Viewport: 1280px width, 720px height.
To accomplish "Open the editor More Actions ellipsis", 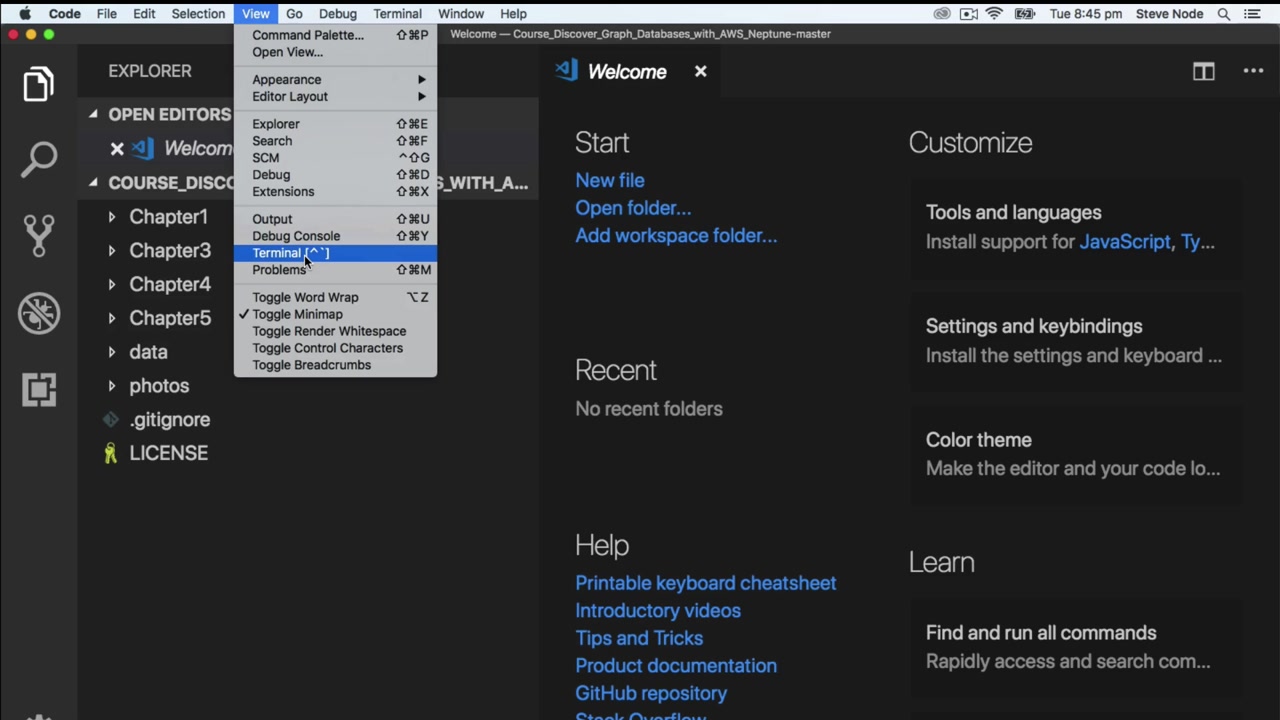I will [x=1253, y=71].
